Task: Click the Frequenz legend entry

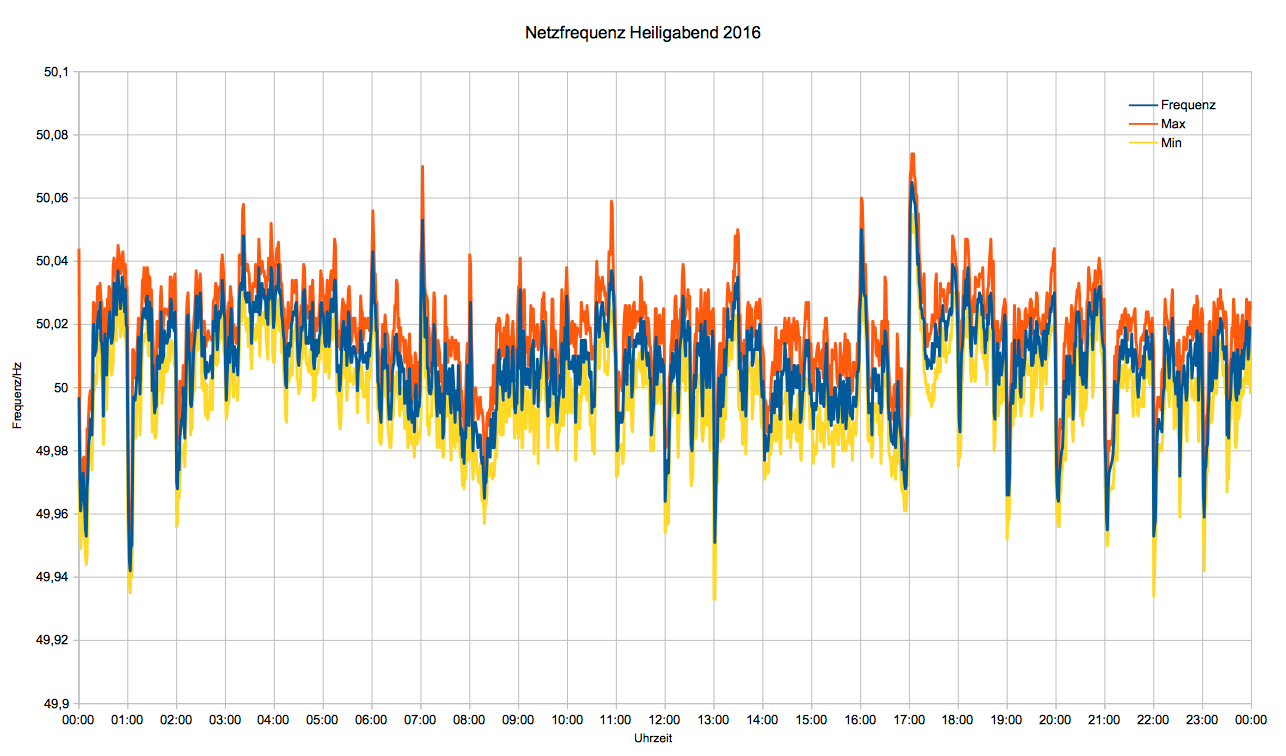Action: [x=1172, y=105]
